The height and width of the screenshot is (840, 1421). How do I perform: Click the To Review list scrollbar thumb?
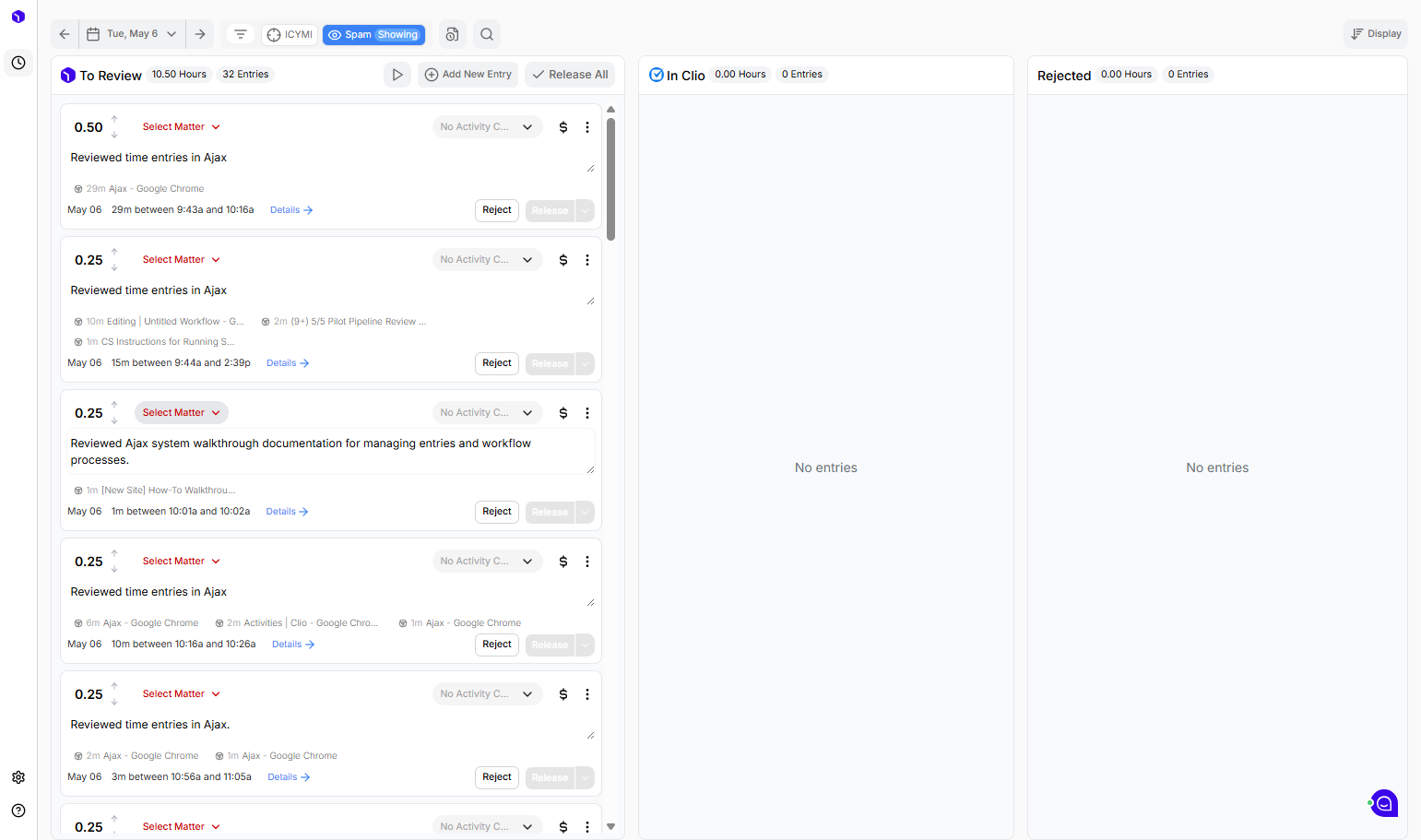point(610,178)
